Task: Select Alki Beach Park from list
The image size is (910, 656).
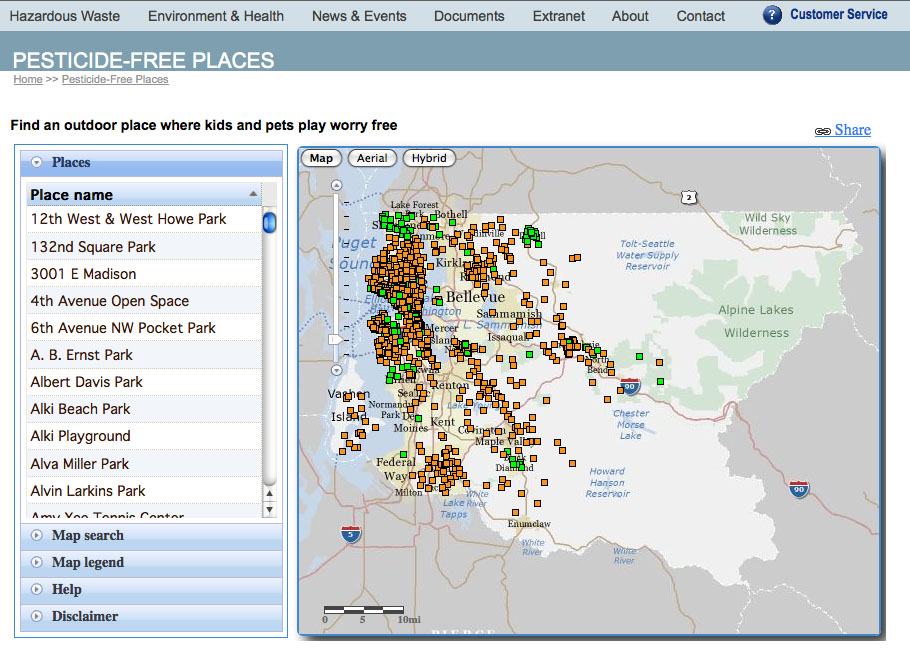Action: pos(81,409)
